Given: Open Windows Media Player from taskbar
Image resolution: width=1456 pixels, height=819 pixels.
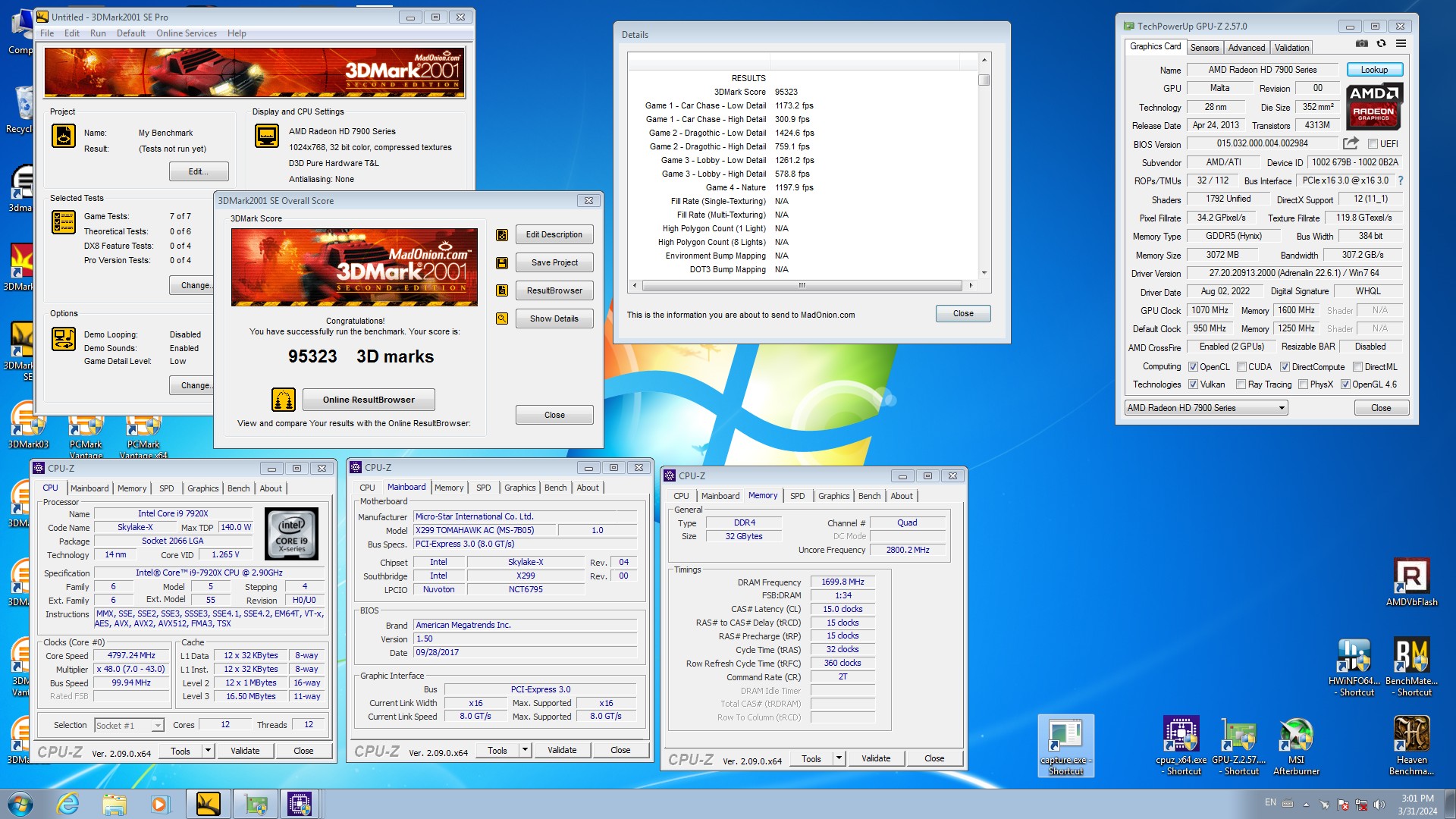Looking at the screenshot, I should [159, 804].
